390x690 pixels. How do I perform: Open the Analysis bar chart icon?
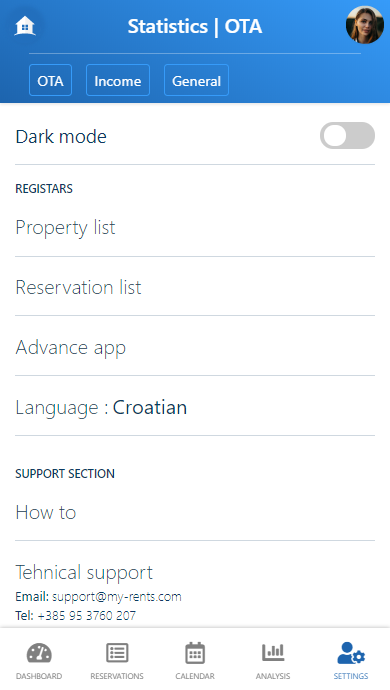[273, 653]
